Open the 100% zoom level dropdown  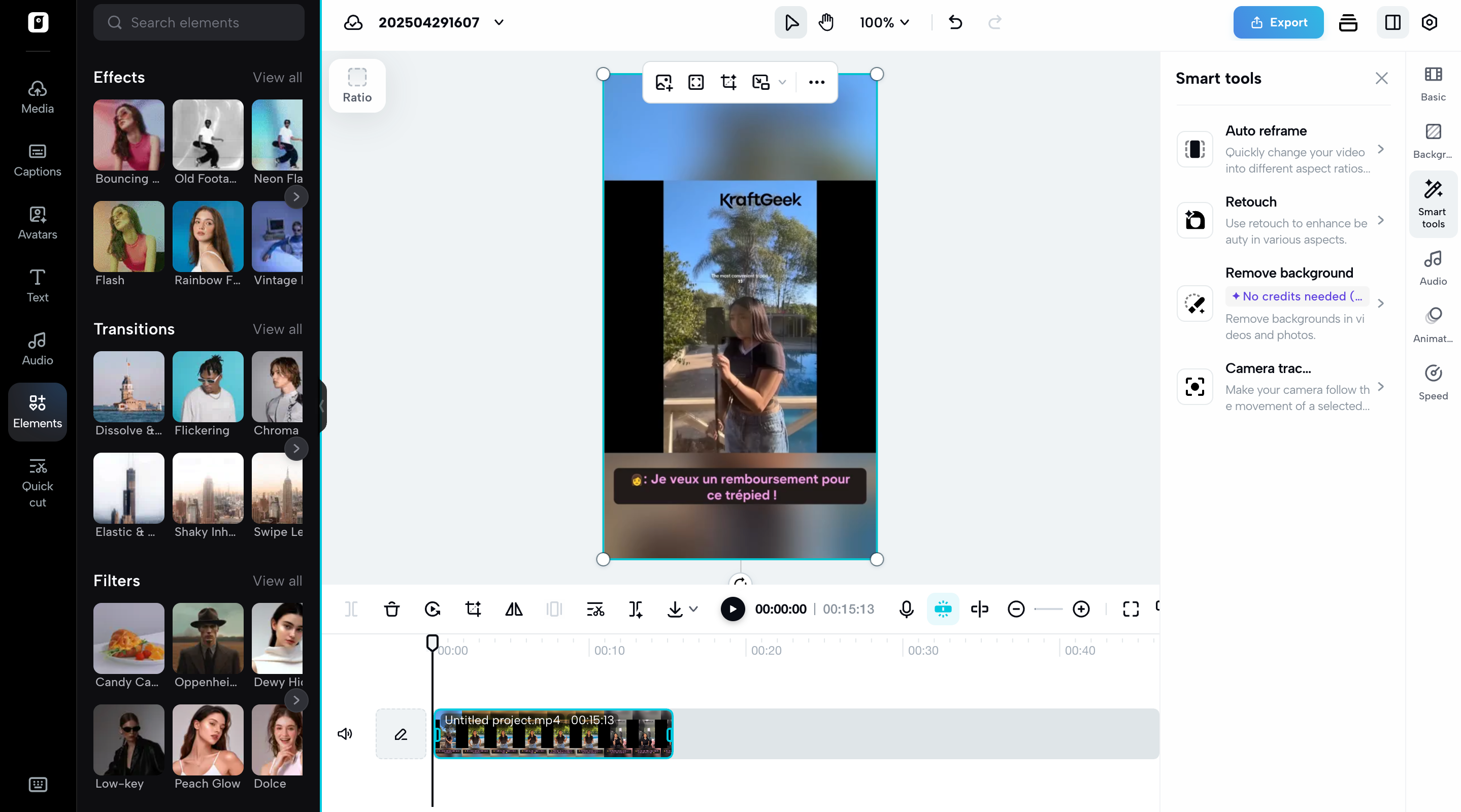click(x=884, y=23)
